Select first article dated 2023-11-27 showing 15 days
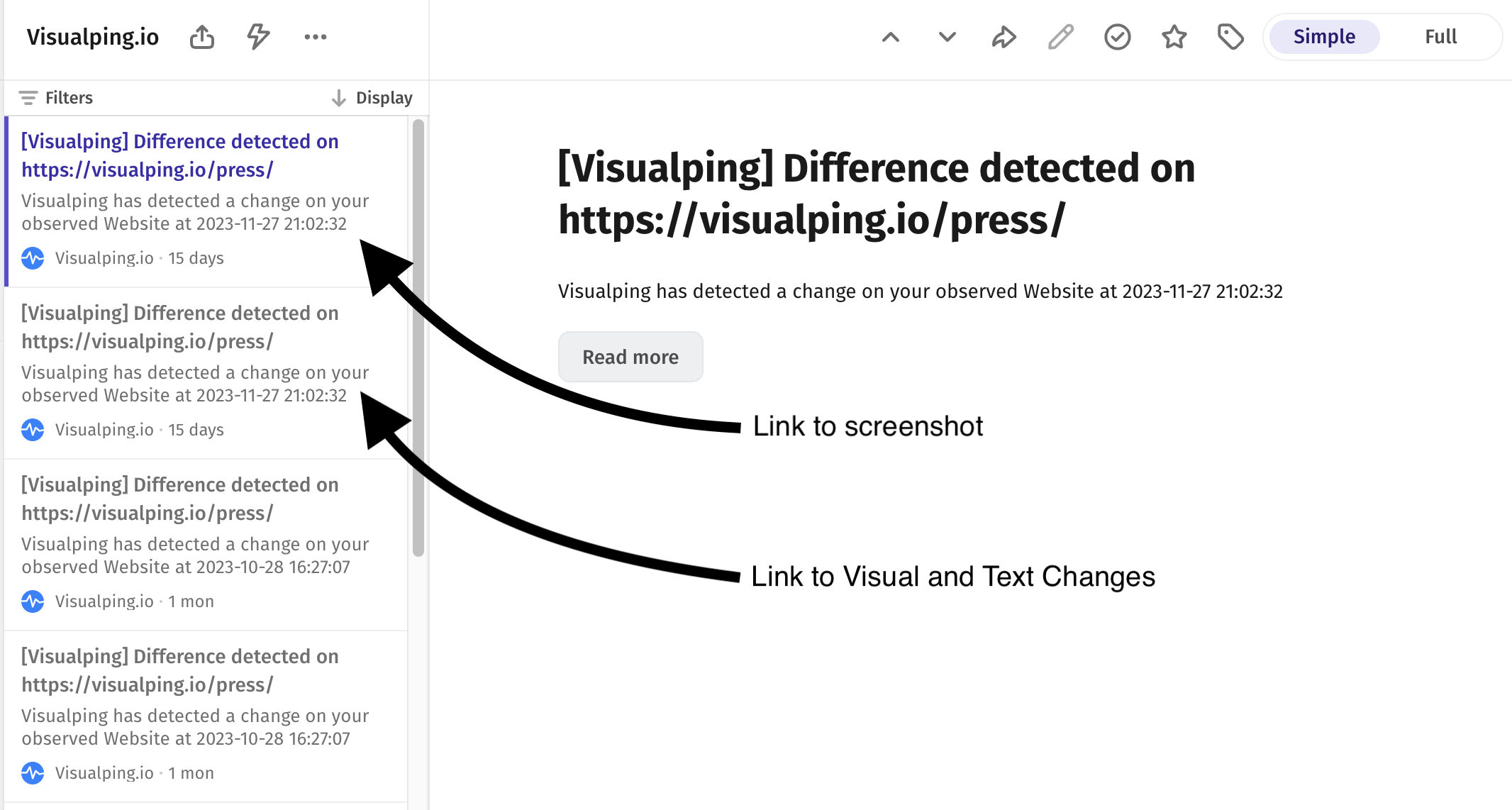Image resolution: width=1512 pixels, height=810 pixels. [206, 201]
